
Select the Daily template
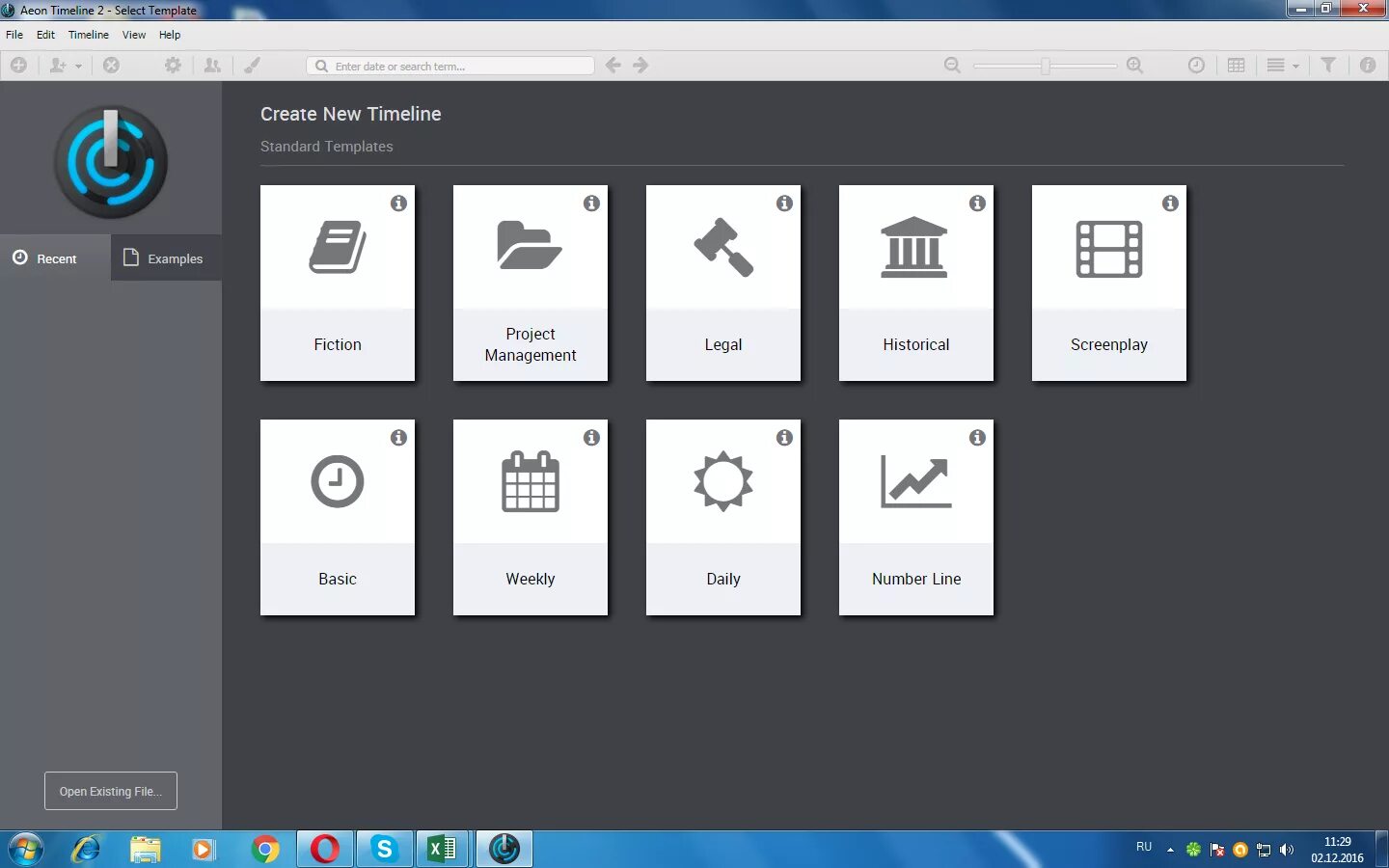click(723, 517)
